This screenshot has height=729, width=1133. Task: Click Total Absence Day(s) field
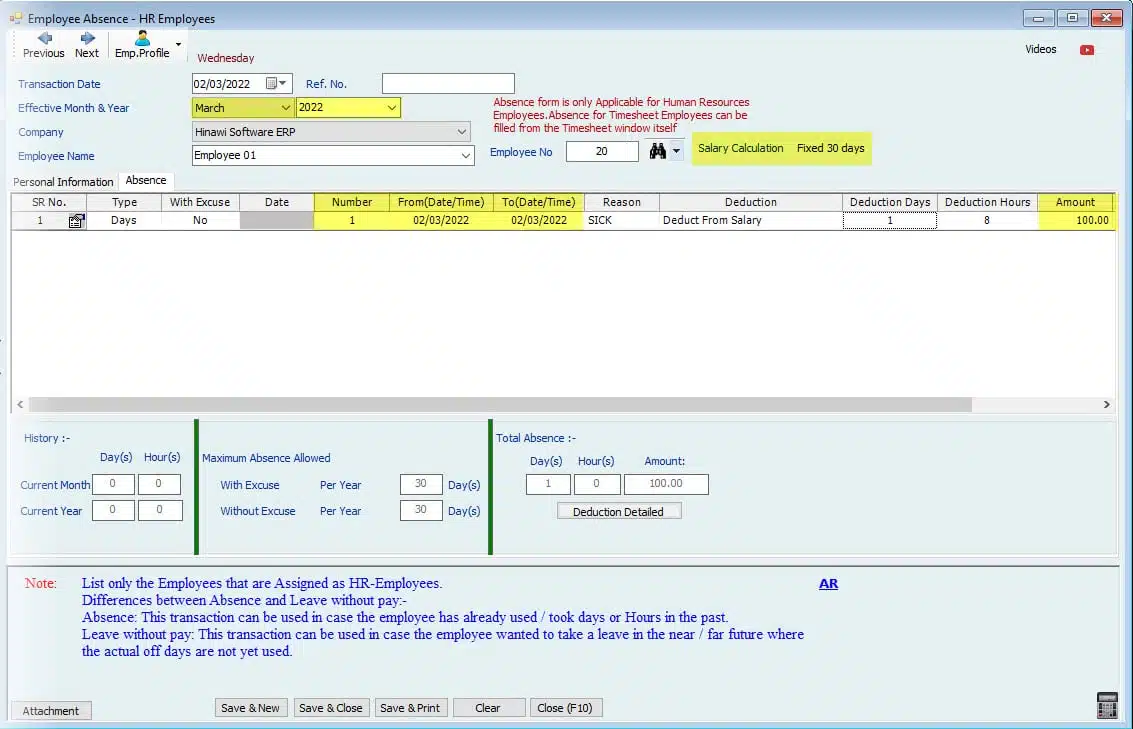click(548, 484)
